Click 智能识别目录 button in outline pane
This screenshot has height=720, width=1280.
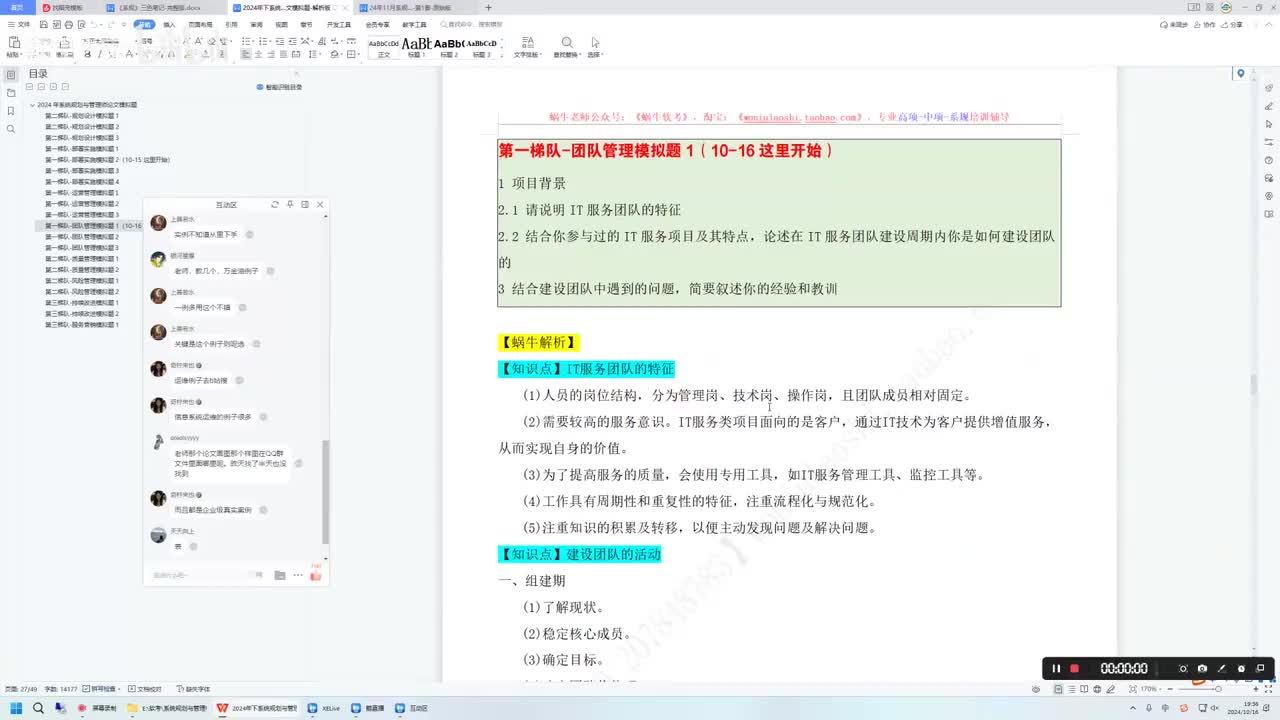pos(280,88)
